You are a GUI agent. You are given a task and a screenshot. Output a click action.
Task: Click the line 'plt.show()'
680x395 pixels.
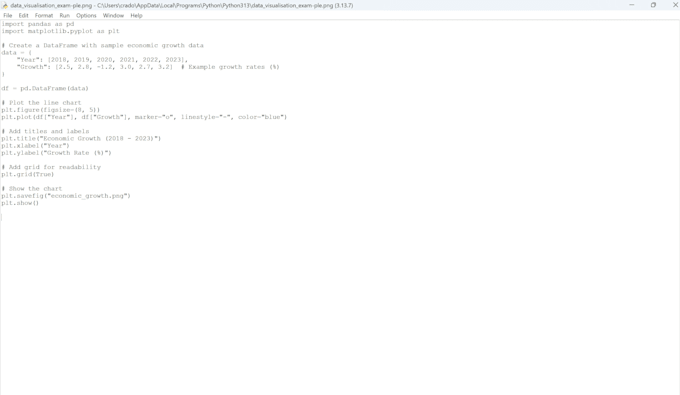click(20, 203)
